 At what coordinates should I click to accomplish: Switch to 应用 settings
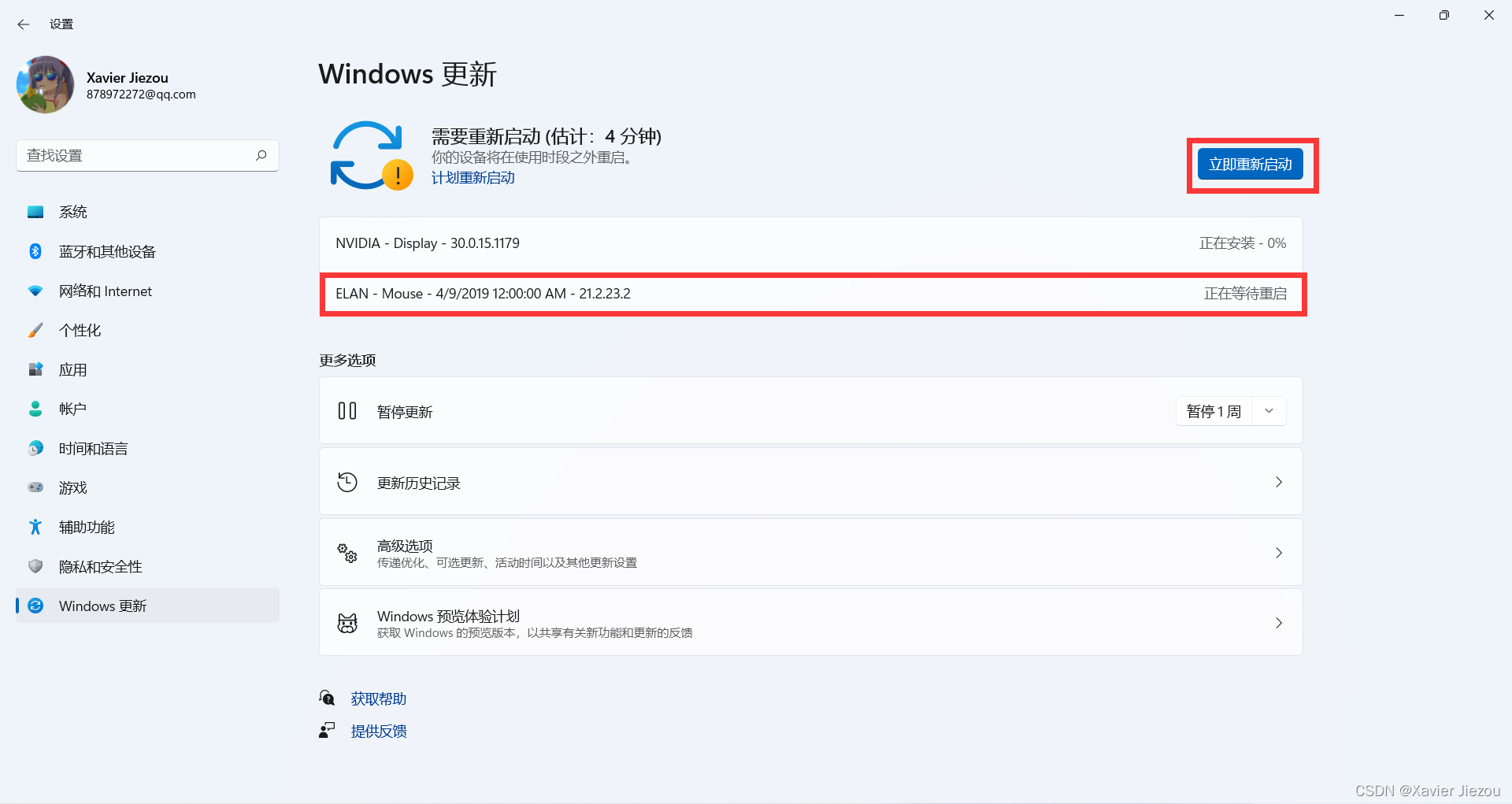(x=147, y=369)
